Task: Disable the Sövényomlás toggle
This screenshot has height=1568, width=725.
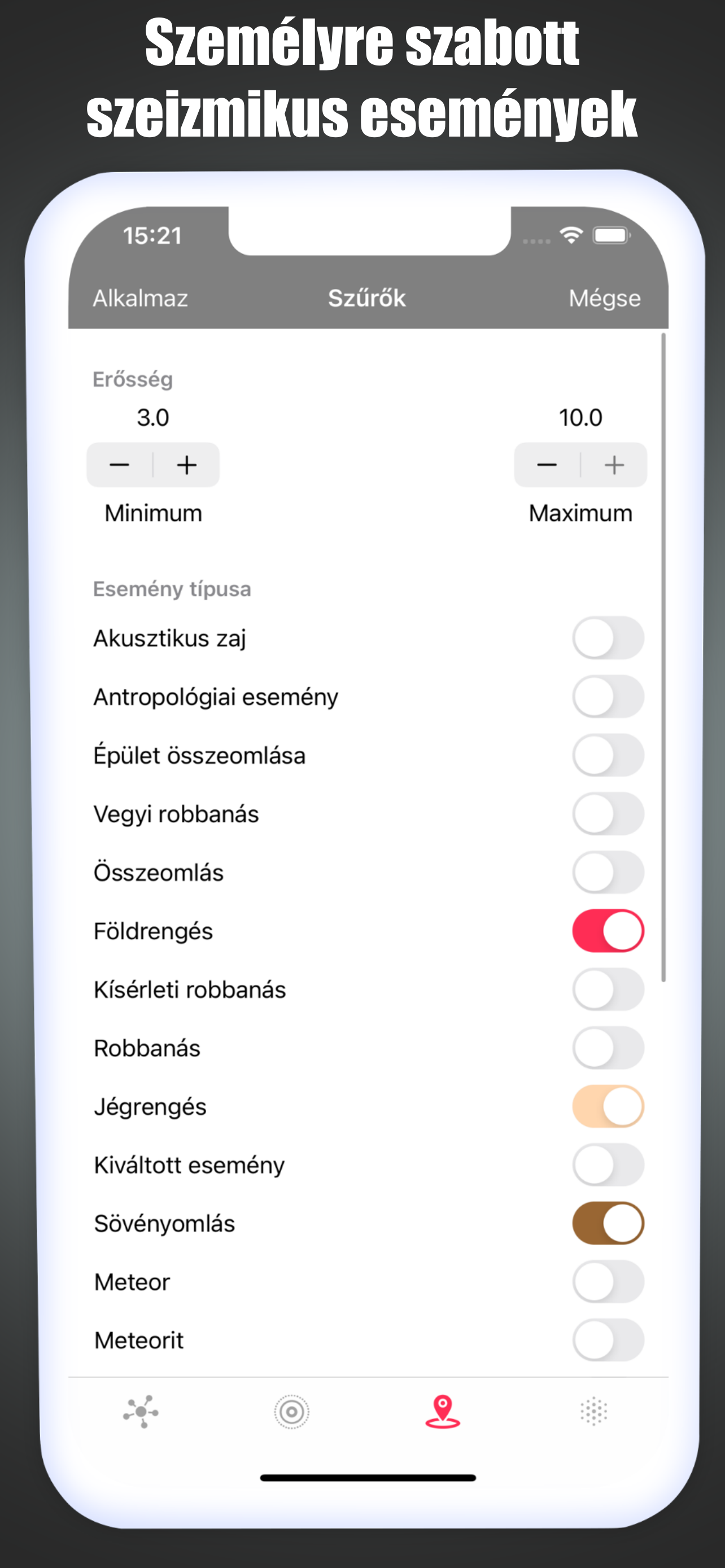Action: click(x=608, y=1223)
